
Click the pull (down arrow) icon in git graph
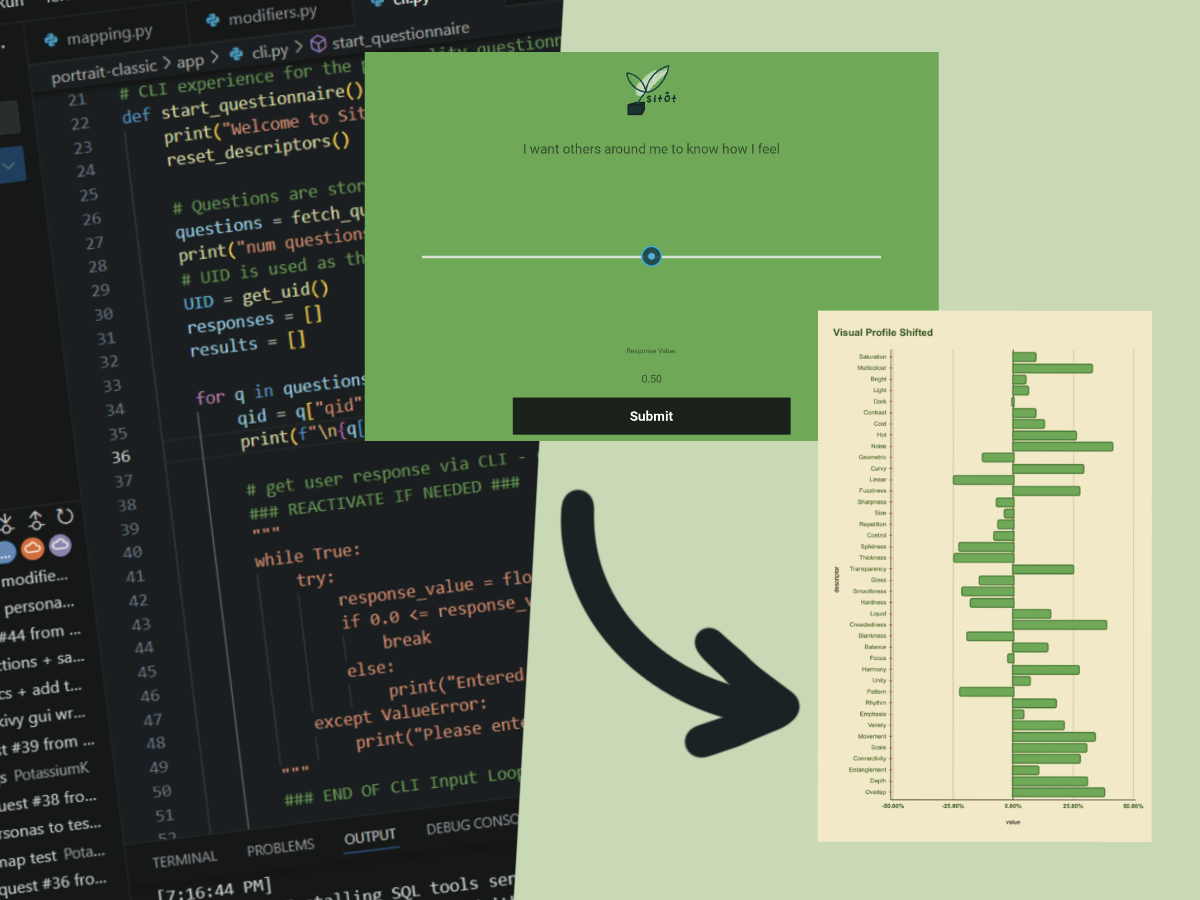7,521
